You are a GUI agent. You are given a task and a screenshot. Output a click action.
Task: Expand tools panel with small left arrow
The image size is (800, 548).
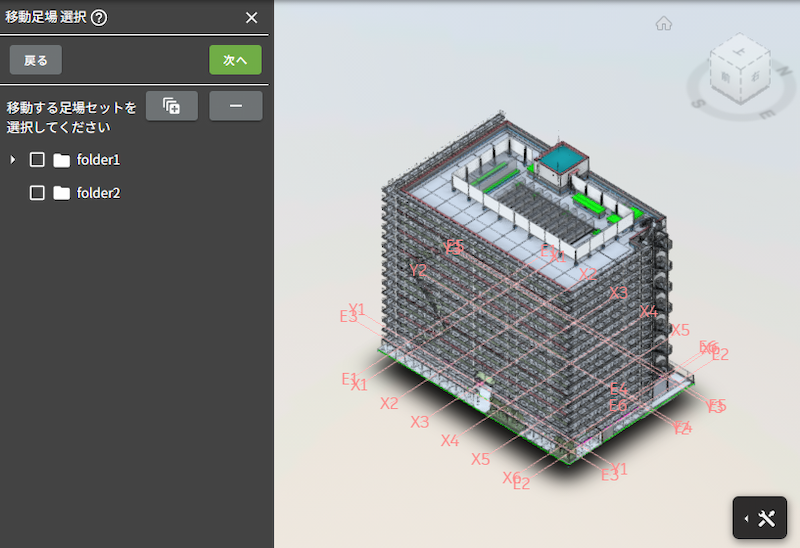(x=747, y=518)
